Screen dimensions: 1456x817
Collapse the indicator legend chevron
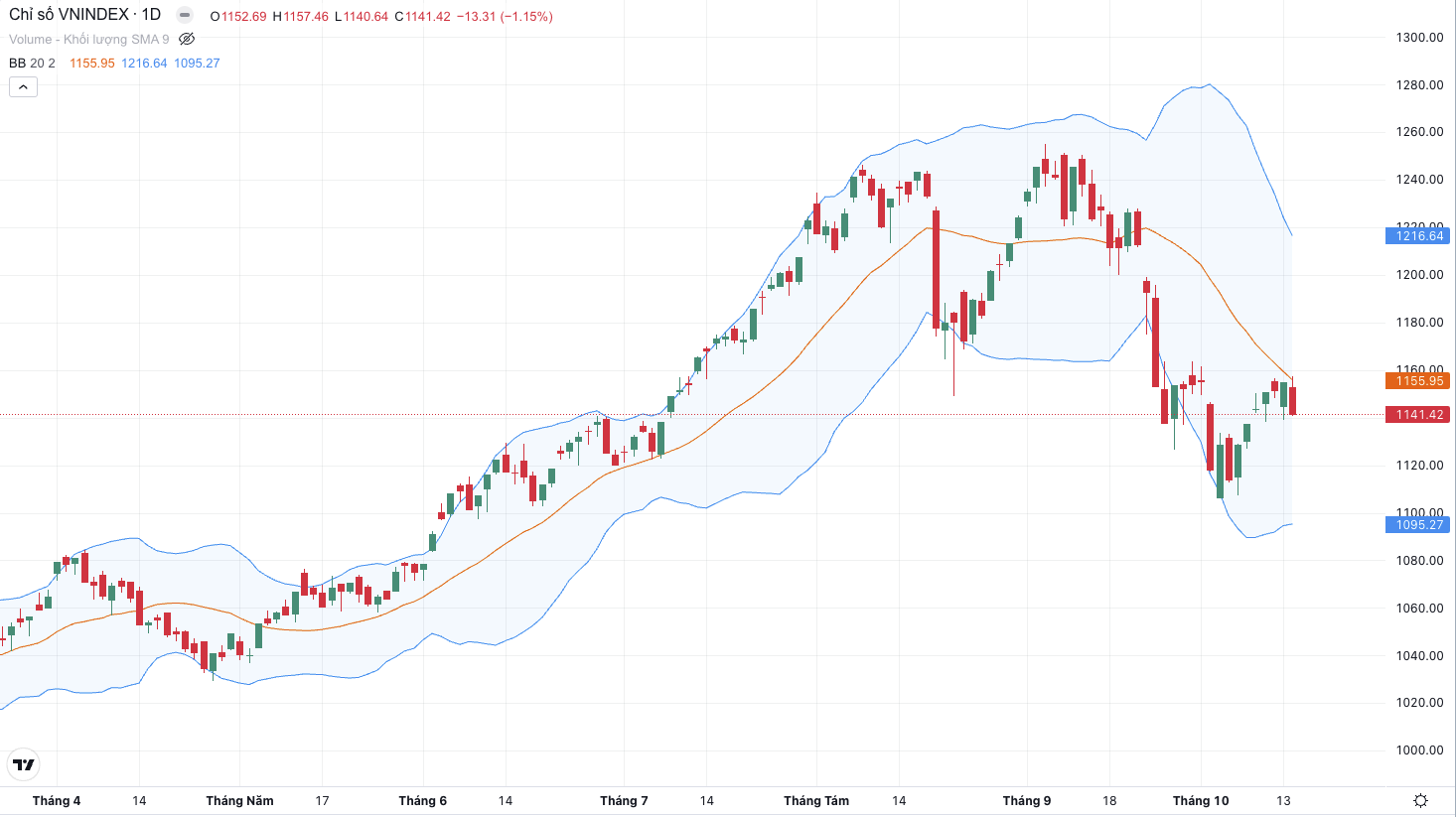coord(23,87)
